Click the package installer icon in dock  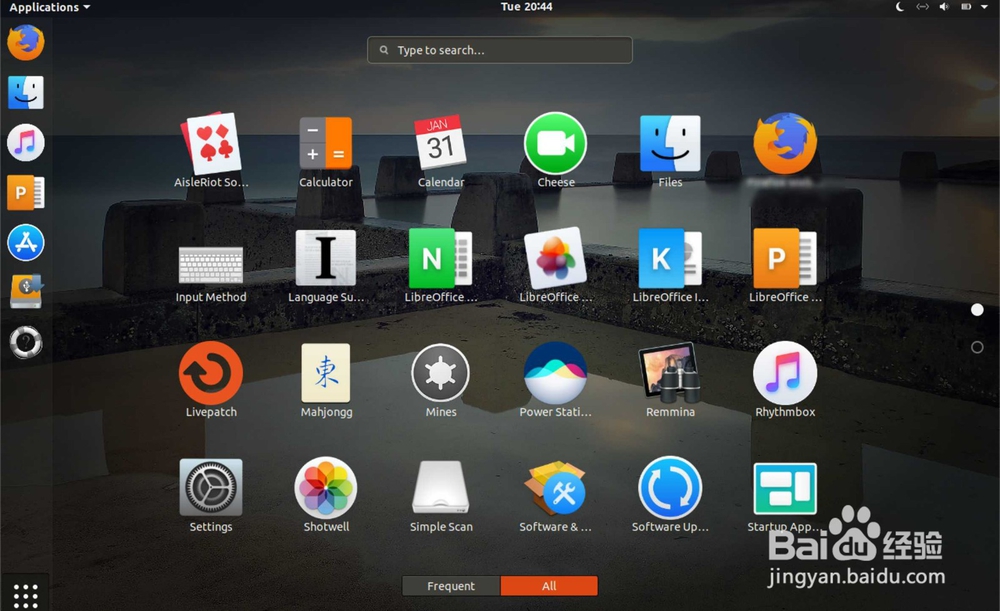(x=26, y=292)
